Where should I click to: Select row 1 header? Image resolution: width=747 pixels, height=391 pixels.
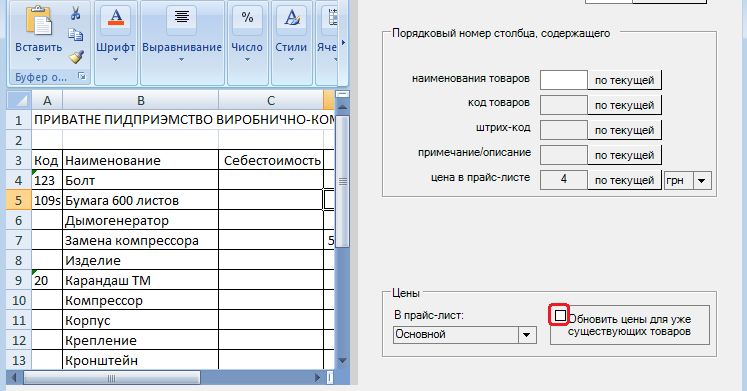19,120
